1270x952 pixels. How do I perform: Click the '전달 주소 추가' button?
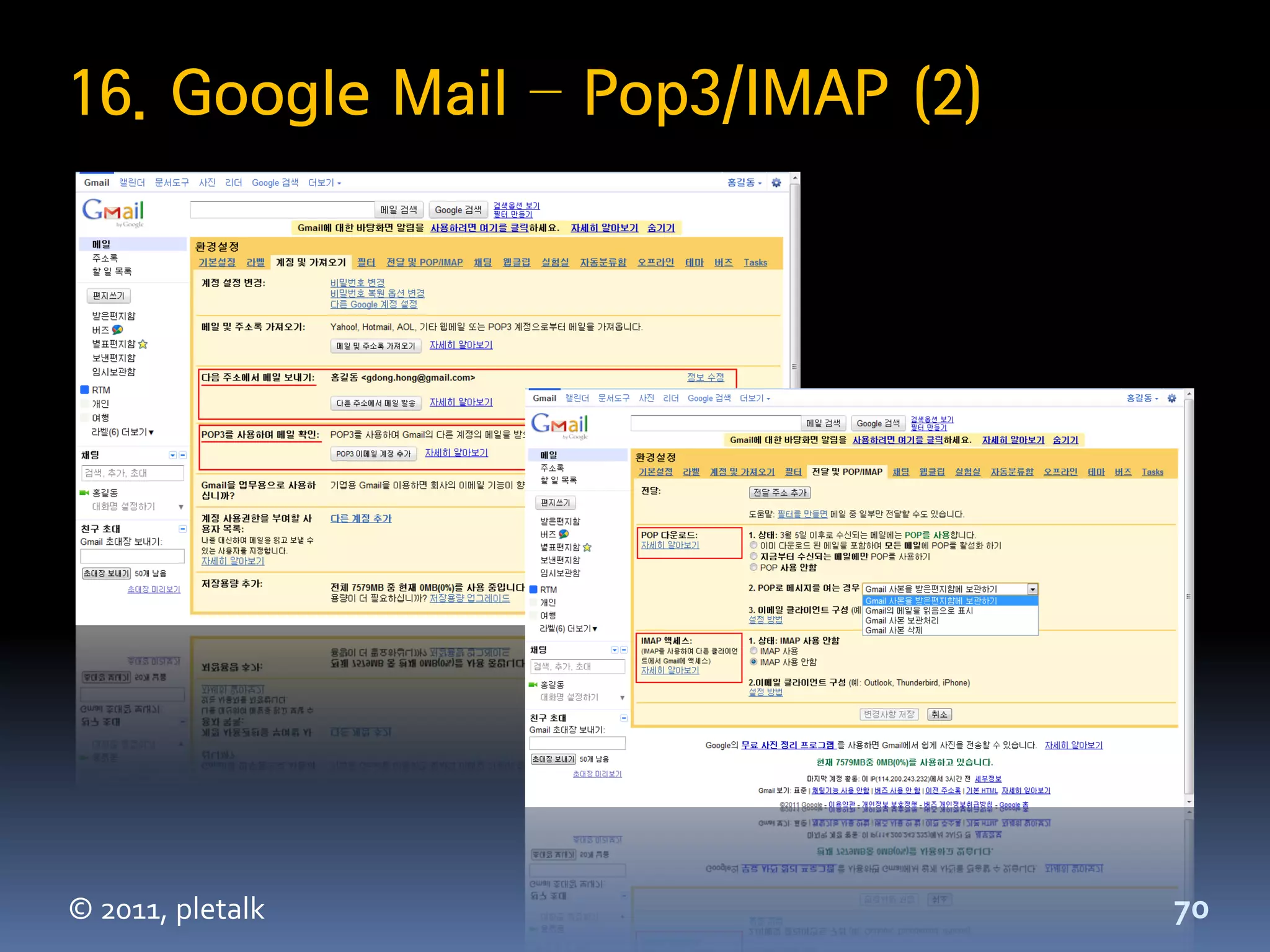coord(779,493)
